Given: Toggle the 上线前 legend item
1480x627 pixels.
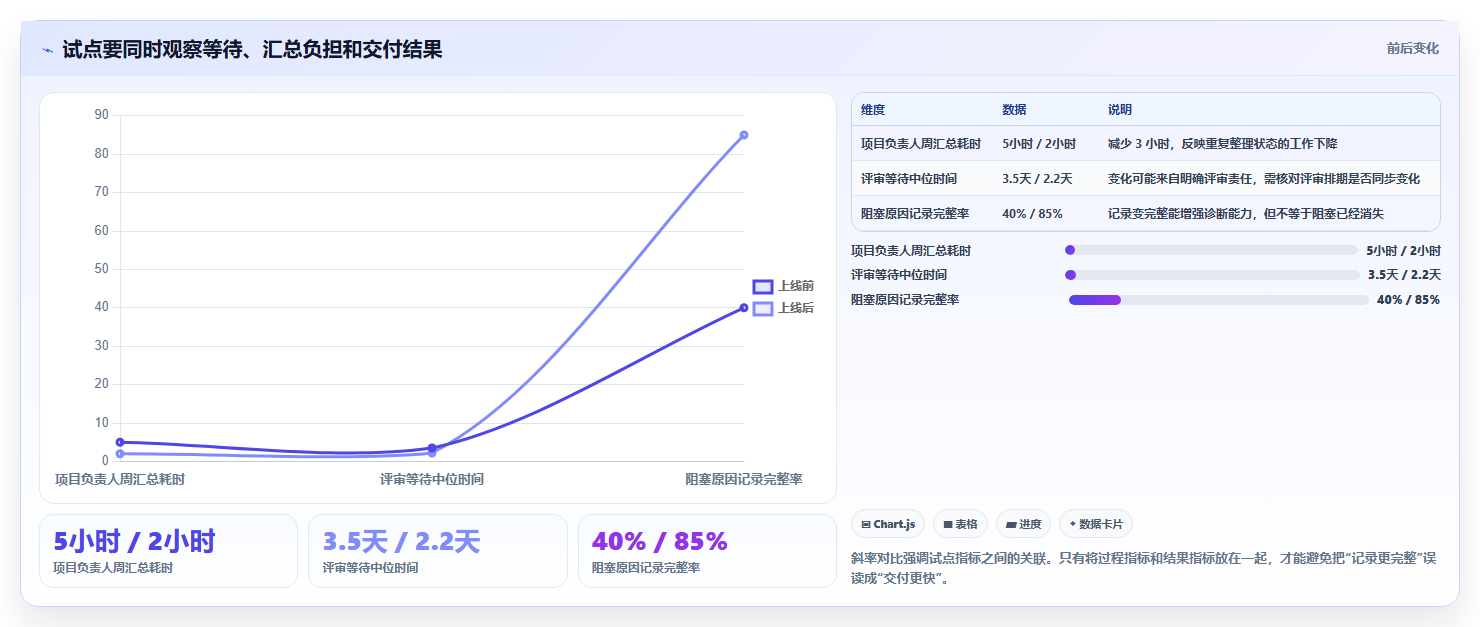Looking at the screenshot, I should click(783, 286).
